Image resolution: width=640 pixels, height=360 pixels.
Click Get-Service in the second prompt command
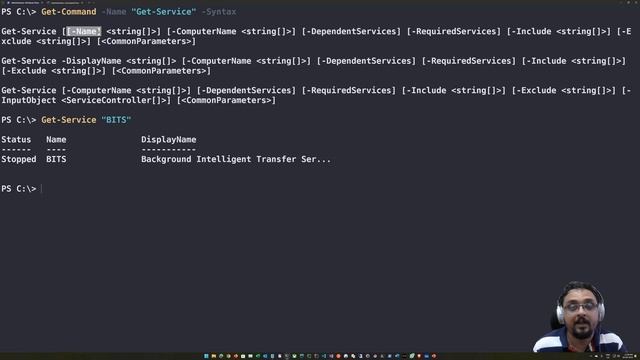tap(69, 120)
